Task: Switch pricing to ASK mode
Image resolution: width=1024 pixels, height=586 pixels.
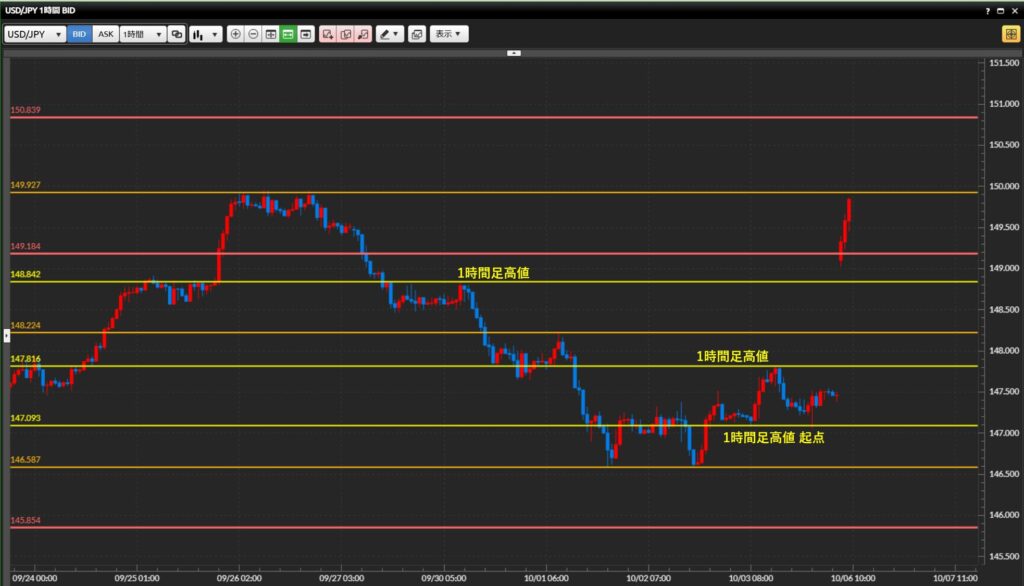Action: (105, 33)
